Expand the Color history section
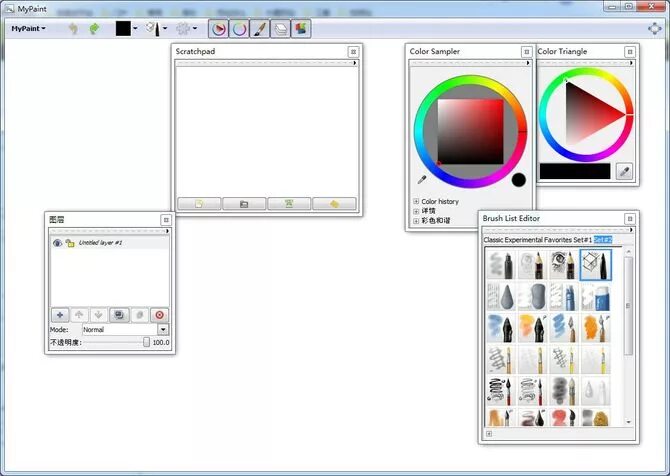The height and width of the screenshot is (476, 670). (416, 201)
